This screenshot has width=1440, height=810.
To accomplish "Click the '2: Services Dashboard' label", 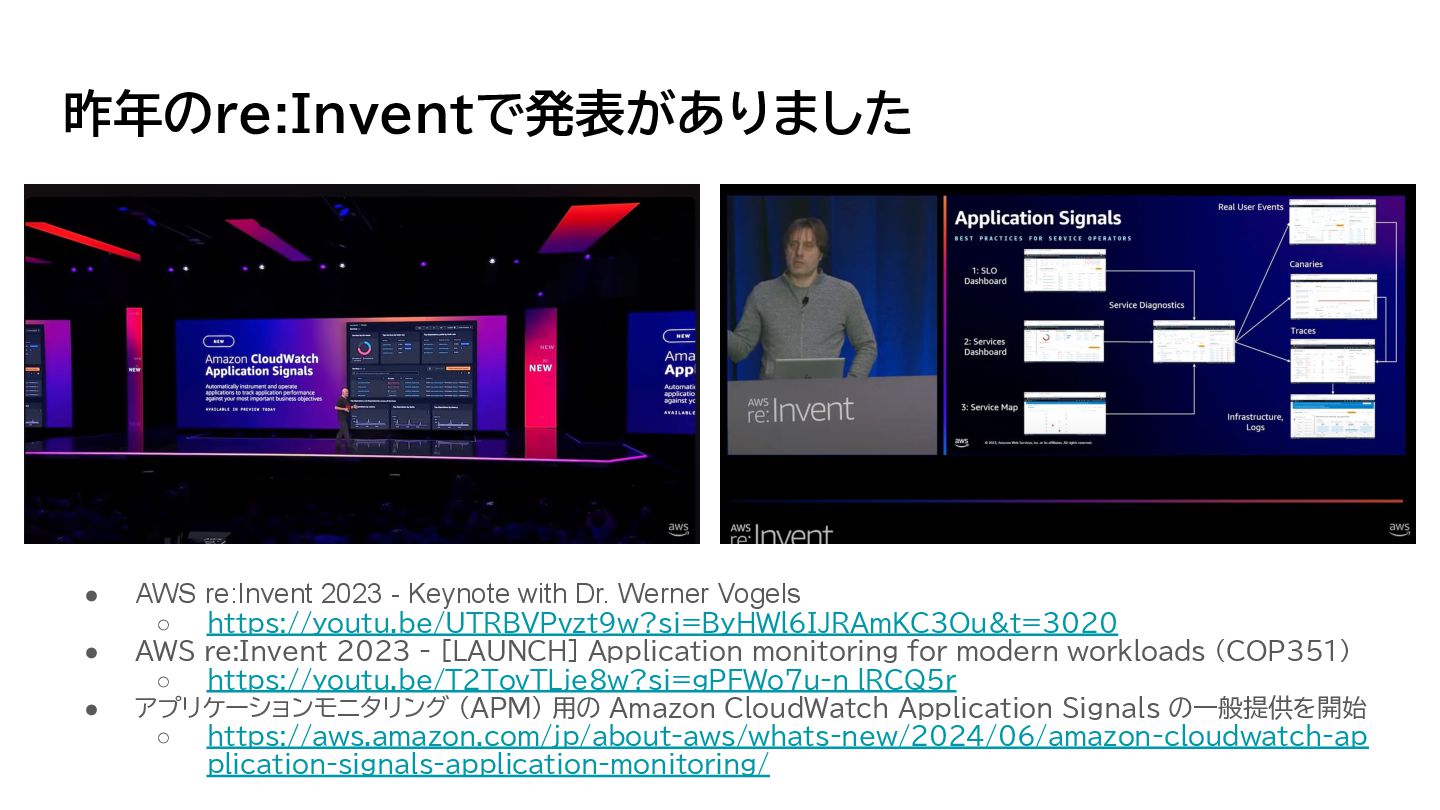I will 984,347.
